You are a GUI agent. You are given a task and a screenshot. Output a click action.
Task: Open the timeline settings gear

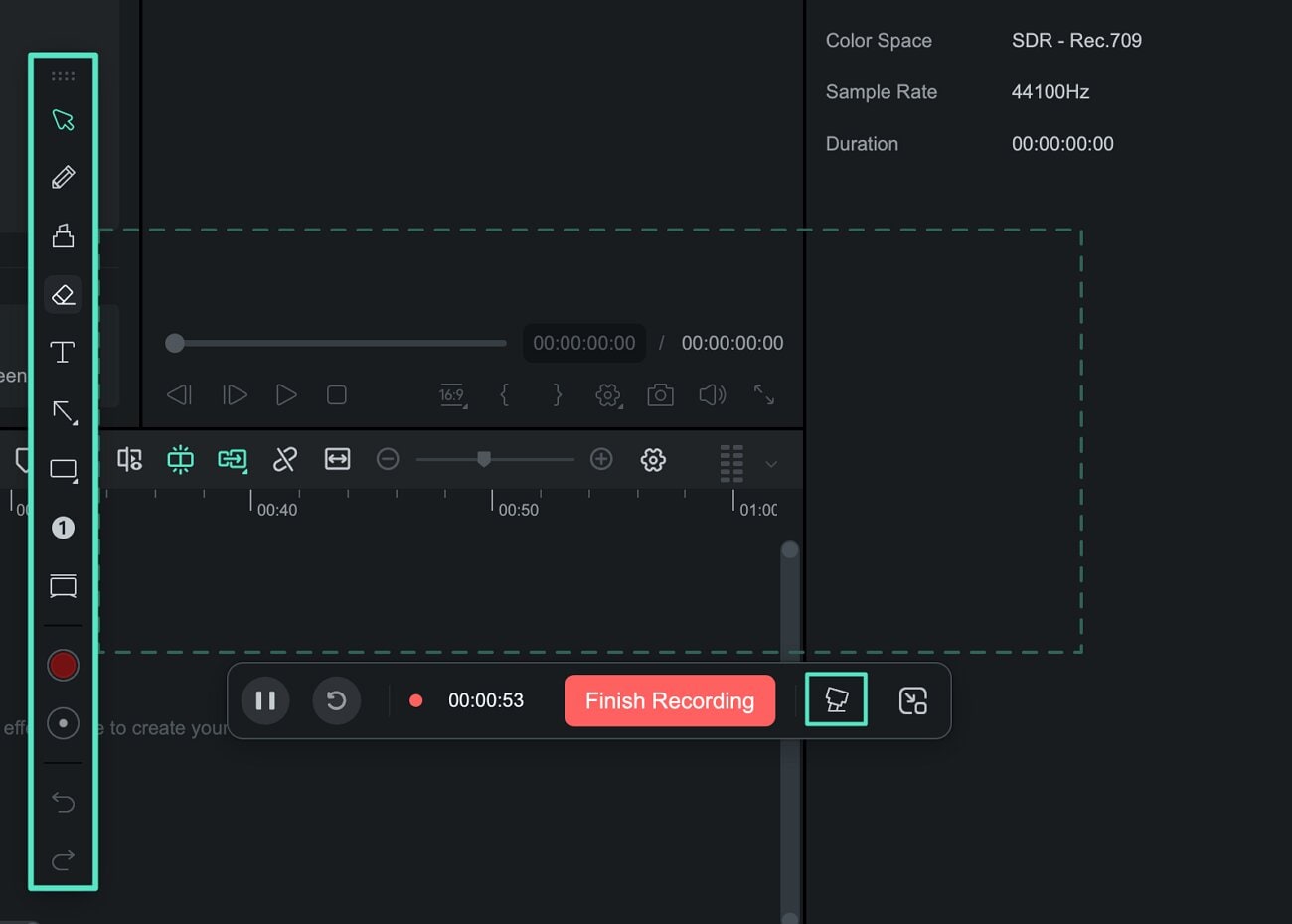(653, 459)
